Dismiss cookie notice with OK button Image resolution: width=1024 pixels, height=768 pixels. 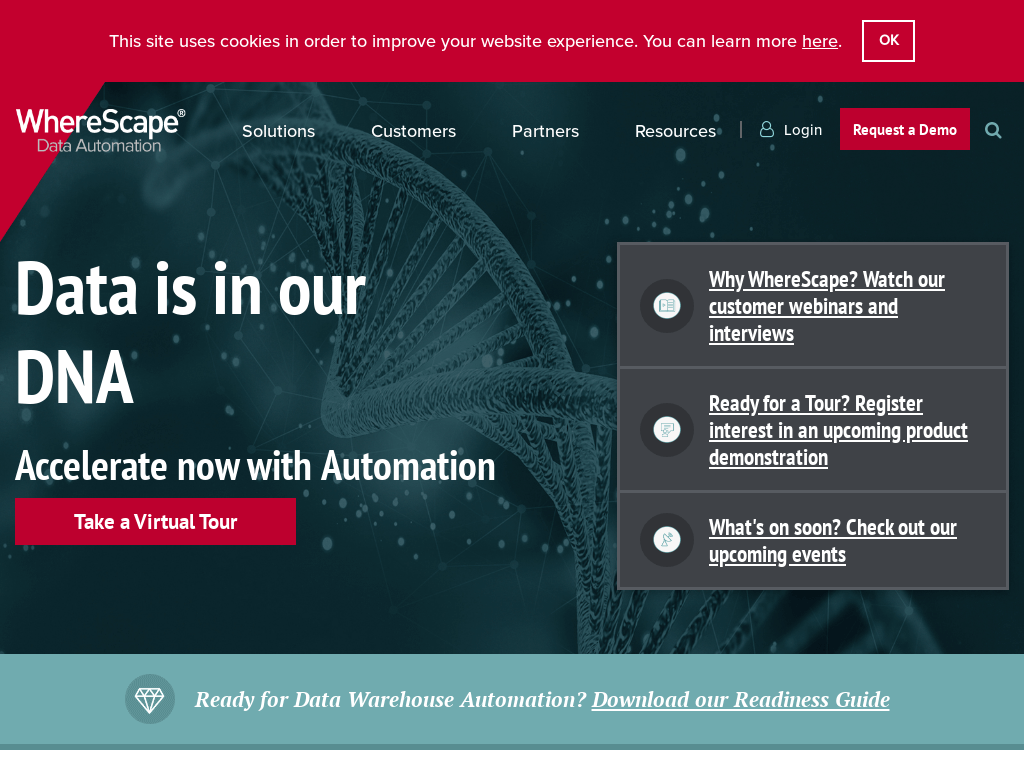(888, 40)
